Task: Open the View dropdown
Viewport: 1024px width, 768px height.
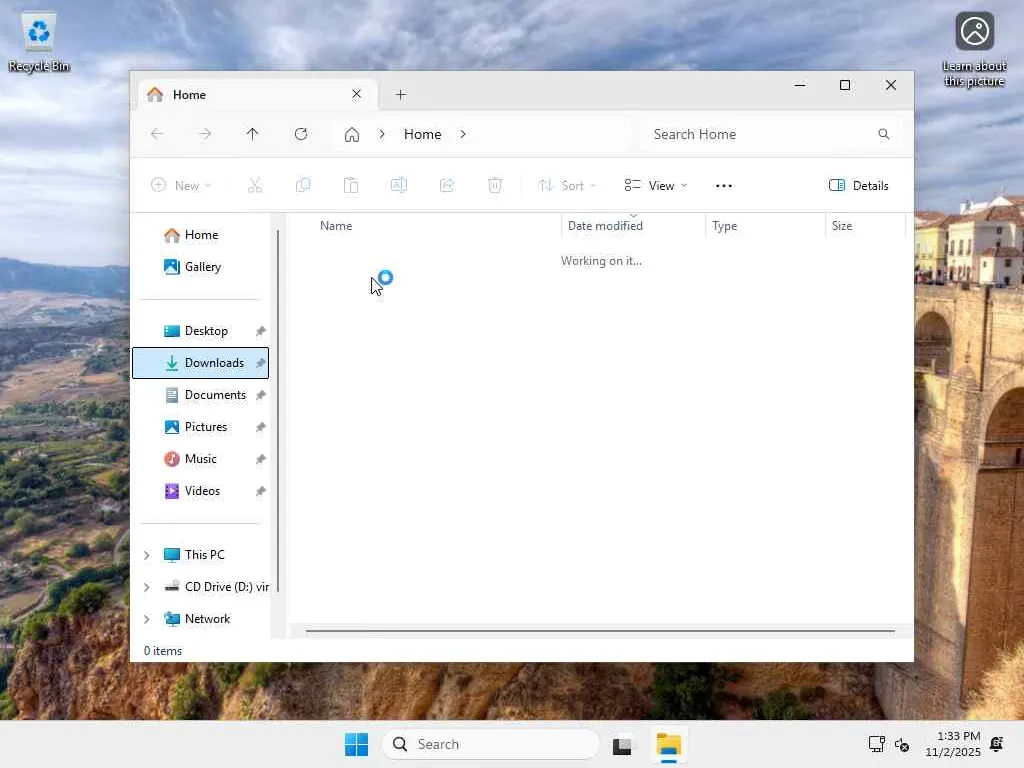Action: [656, 185]
